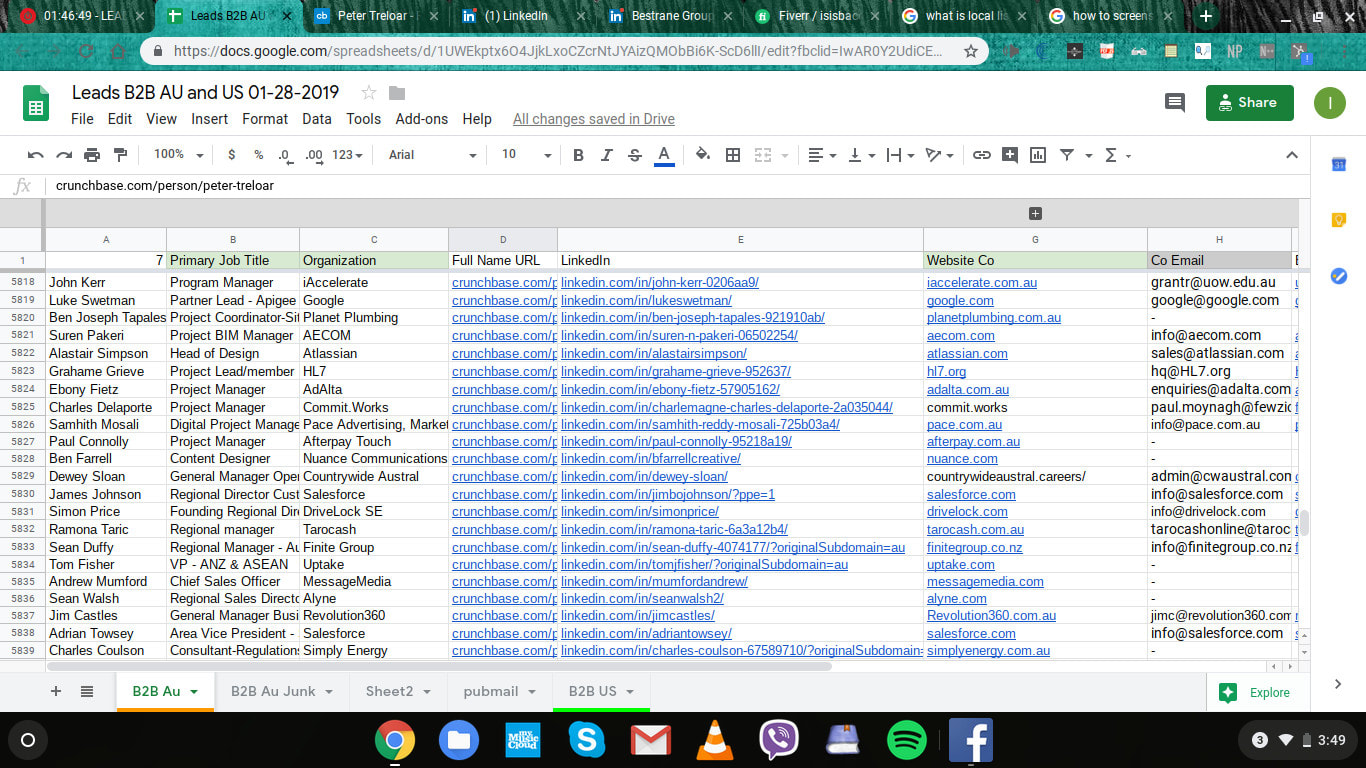Click All changes saved in Drive link

(594, 119)
